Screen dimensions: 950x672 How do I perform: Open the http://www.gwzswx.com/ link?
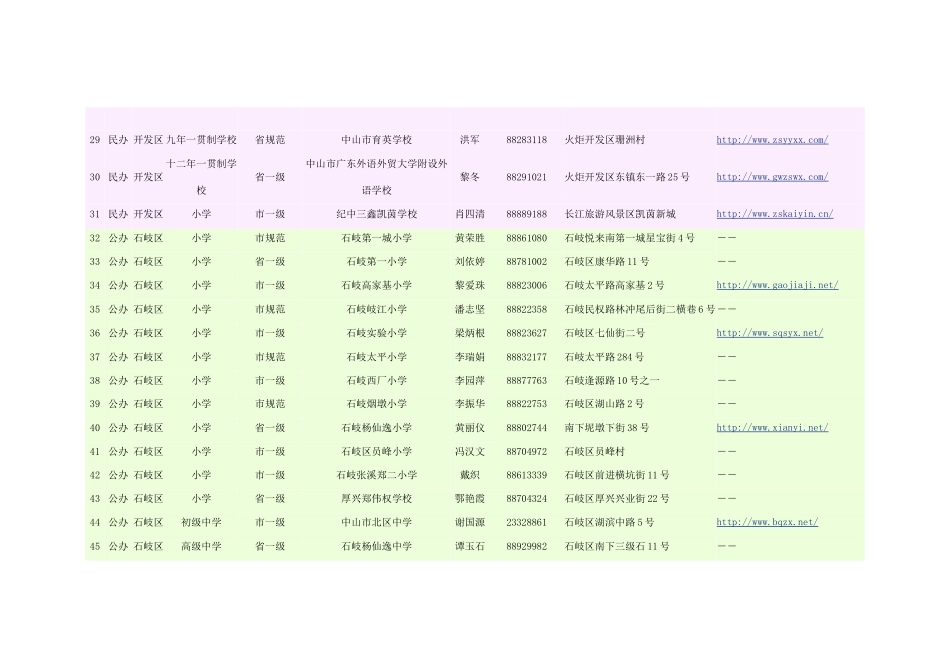[772, 177]
